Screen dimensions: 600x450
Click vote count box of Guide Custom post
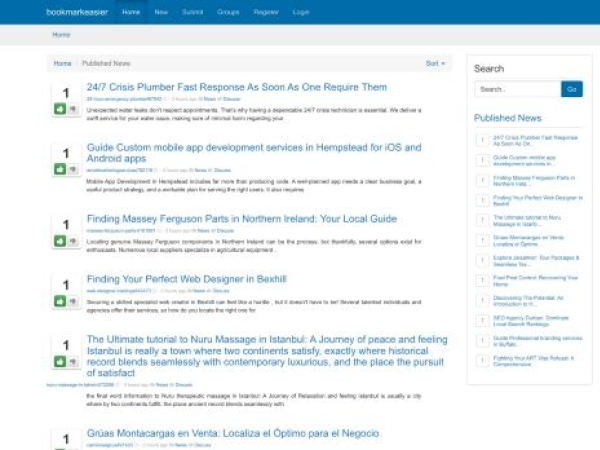pyautogui.click(x=66, y=153)
